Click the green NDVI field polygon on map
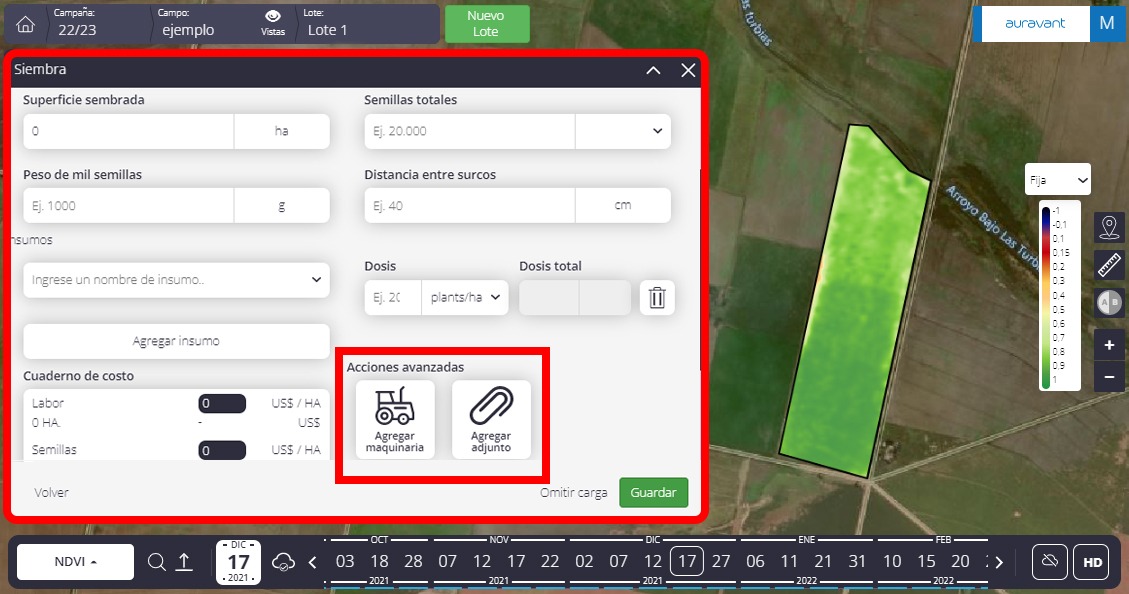The height and width of the screenshot is (594, 1129). 853,302
